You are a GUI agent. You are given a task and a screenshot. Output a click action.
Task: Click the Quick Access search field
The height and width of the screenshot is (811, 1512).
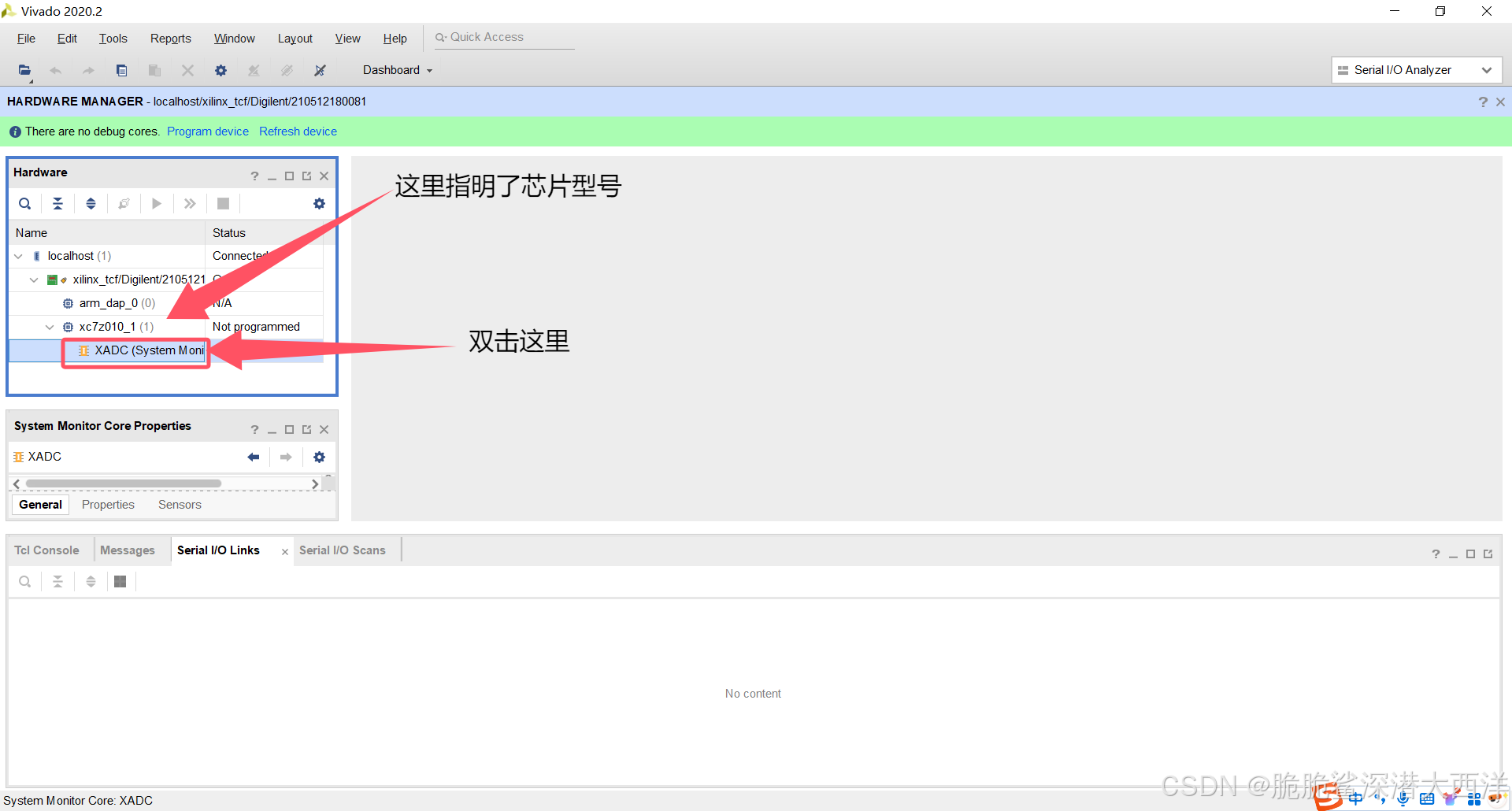click(x=504, y=38)
